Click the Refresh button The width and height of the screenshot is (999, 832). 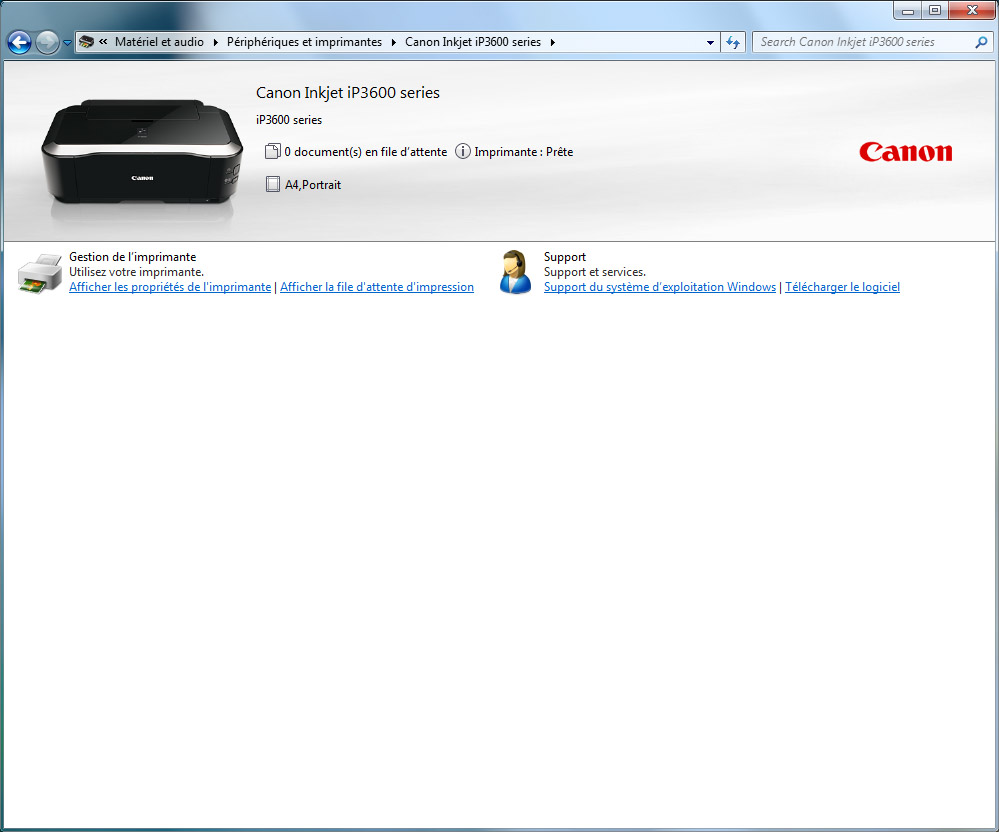pos(733,43)
